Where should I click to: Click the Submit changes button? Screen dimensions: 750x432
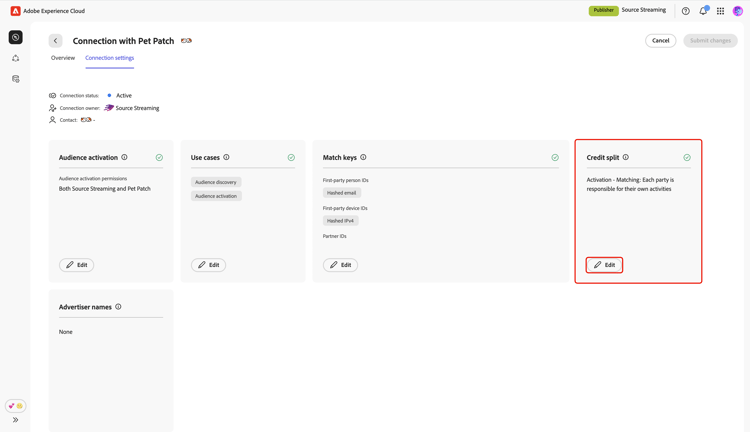[x=710, y=41]
